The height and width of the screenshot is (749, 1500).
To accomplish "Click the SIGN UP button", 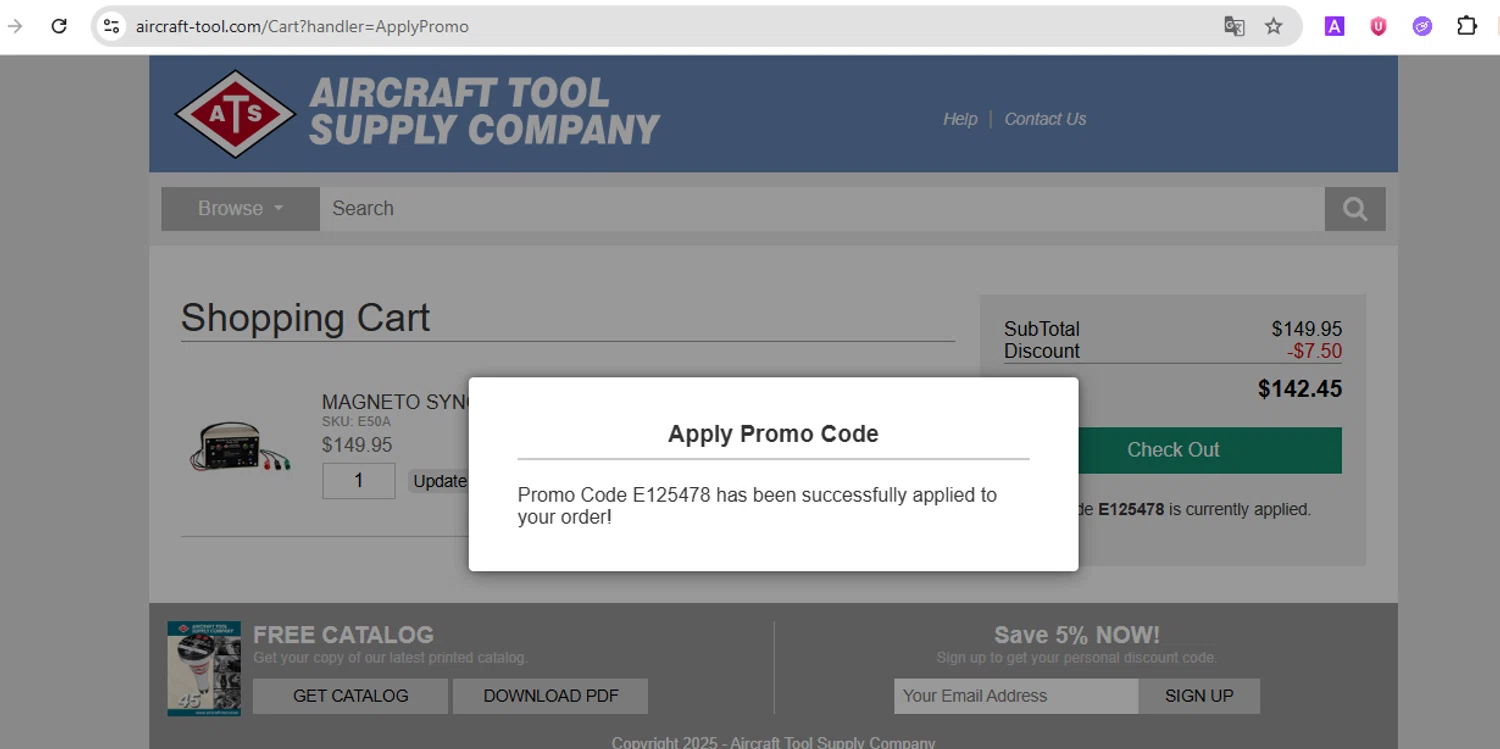I will pos(1199,696).
